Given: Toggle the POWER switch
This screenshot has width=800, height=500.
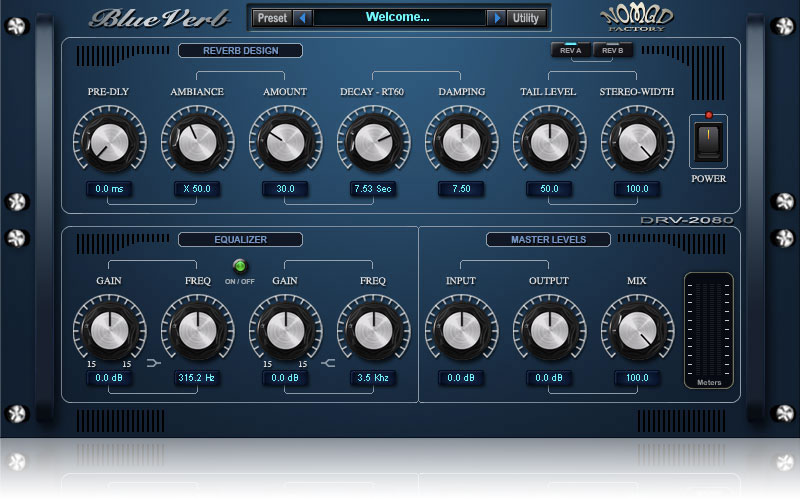Looking at the screenshot, I should pyautogui.click(x=709, y=141).
